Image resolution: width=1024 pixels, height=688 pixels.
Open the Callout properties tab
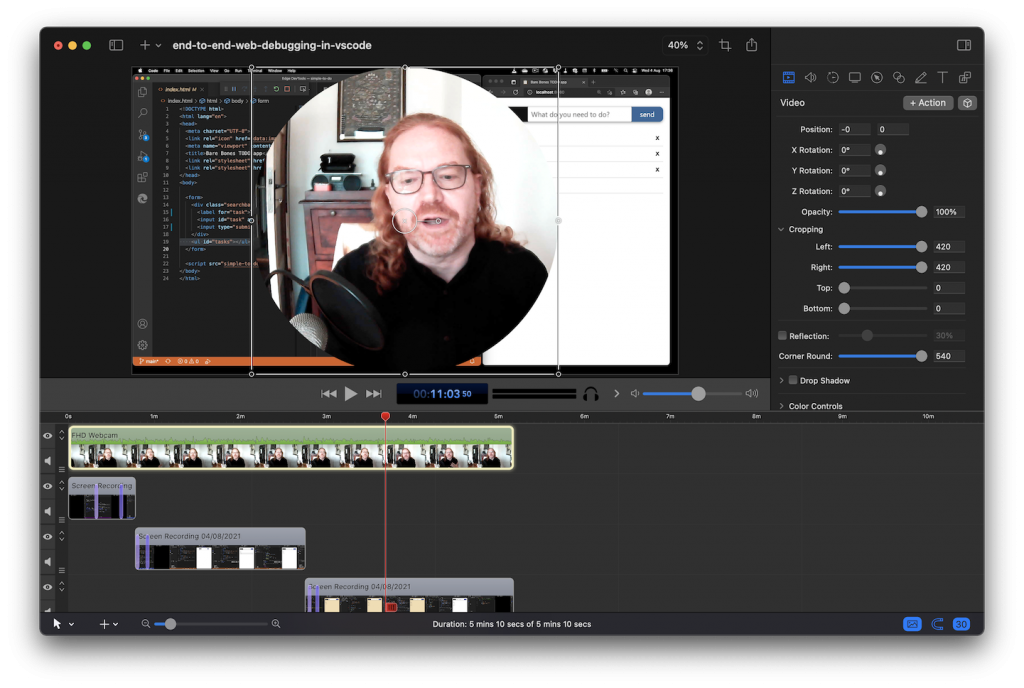(877, 78)
